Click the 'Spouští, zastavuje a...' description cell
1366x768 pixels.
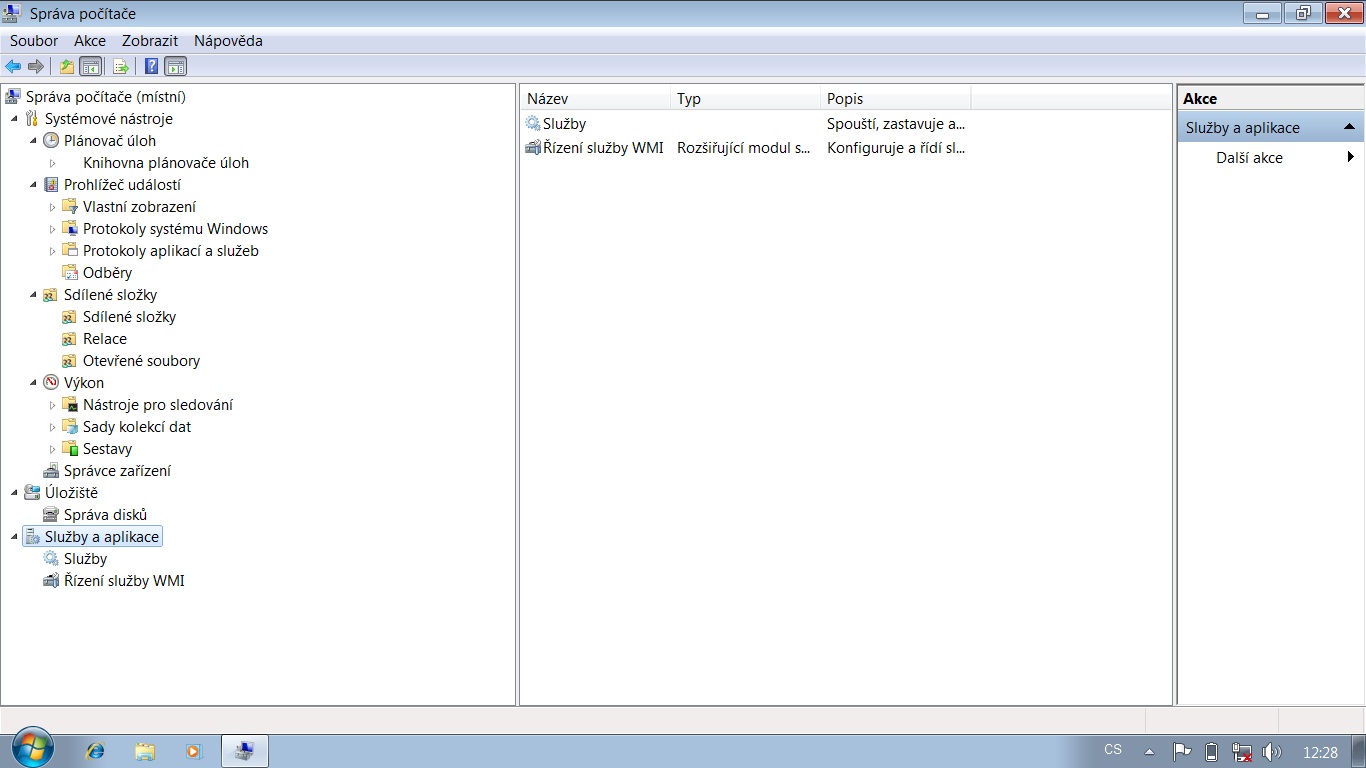pos(896,124)
